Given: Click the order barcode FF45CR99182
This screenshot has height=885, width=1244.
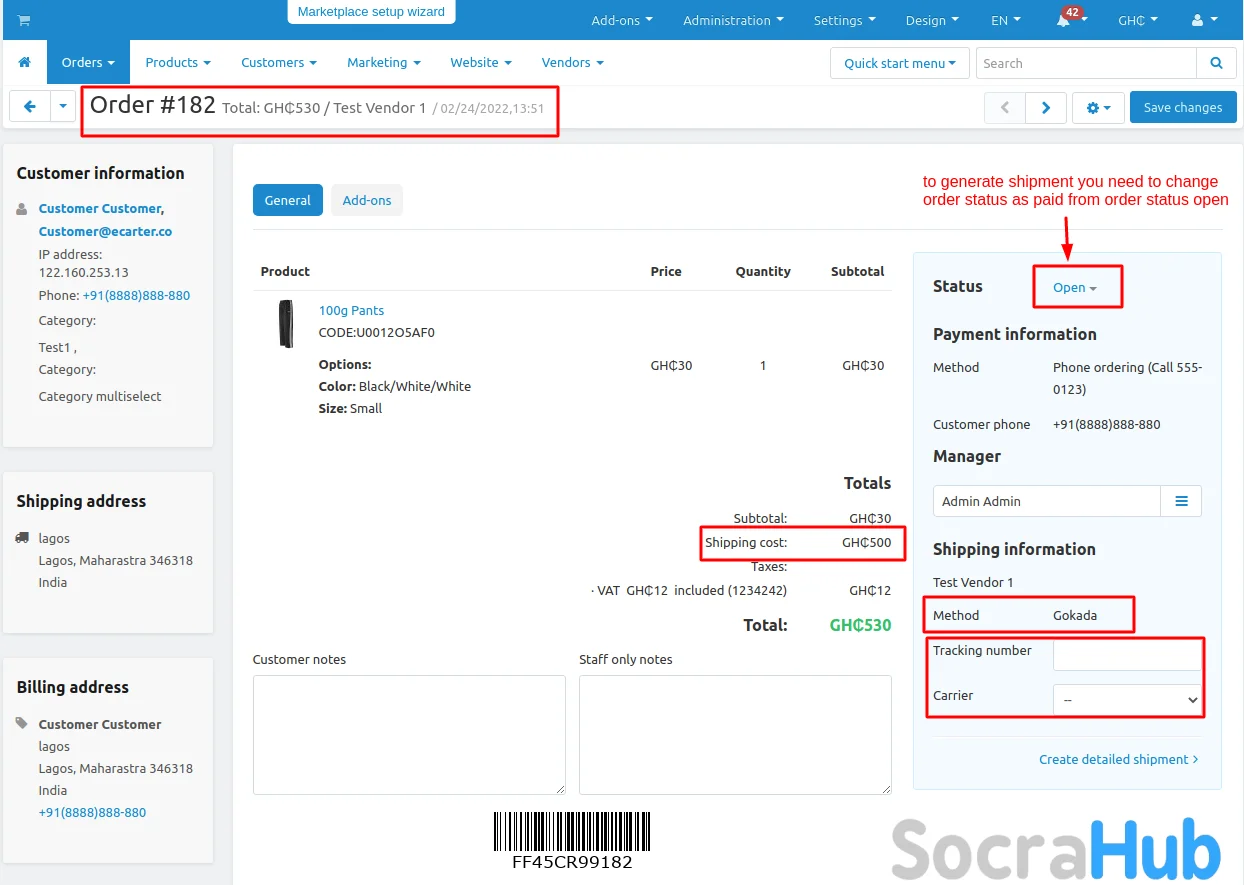Looking at the screenshot, I should click(x=572, y=840).
